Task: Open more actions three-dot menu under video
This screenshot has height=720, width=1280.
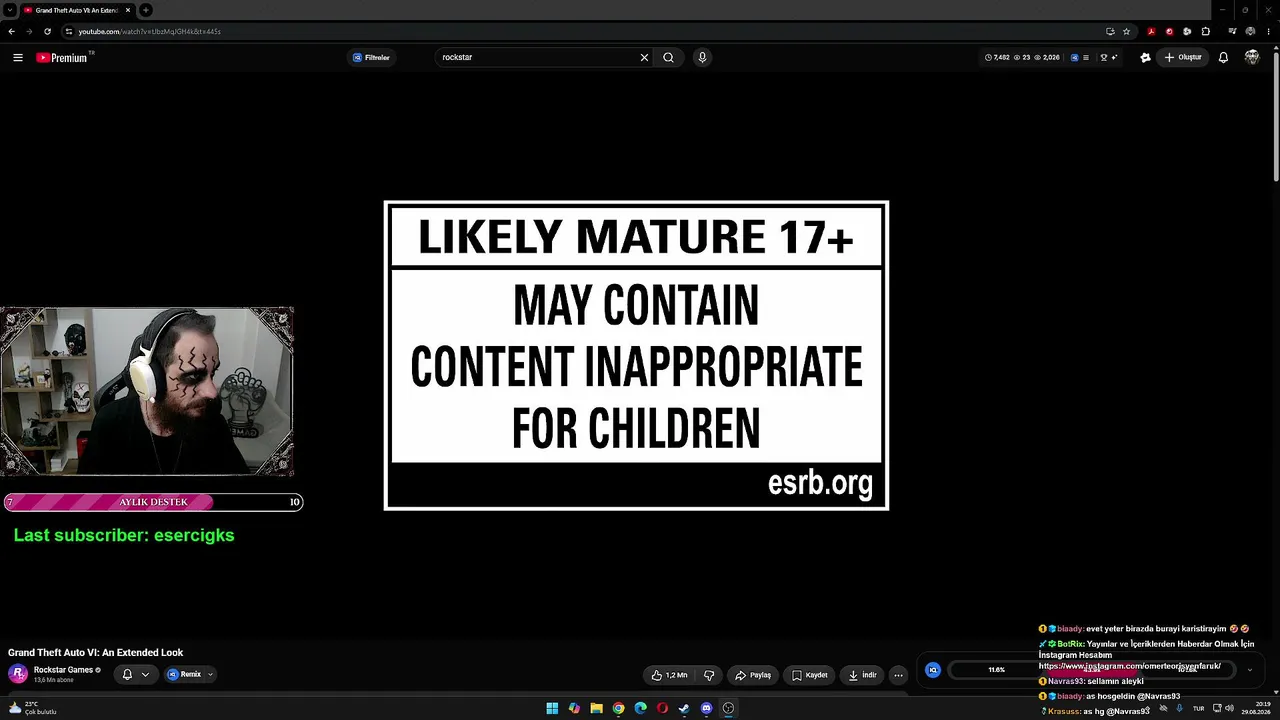Action: (898, 675)
